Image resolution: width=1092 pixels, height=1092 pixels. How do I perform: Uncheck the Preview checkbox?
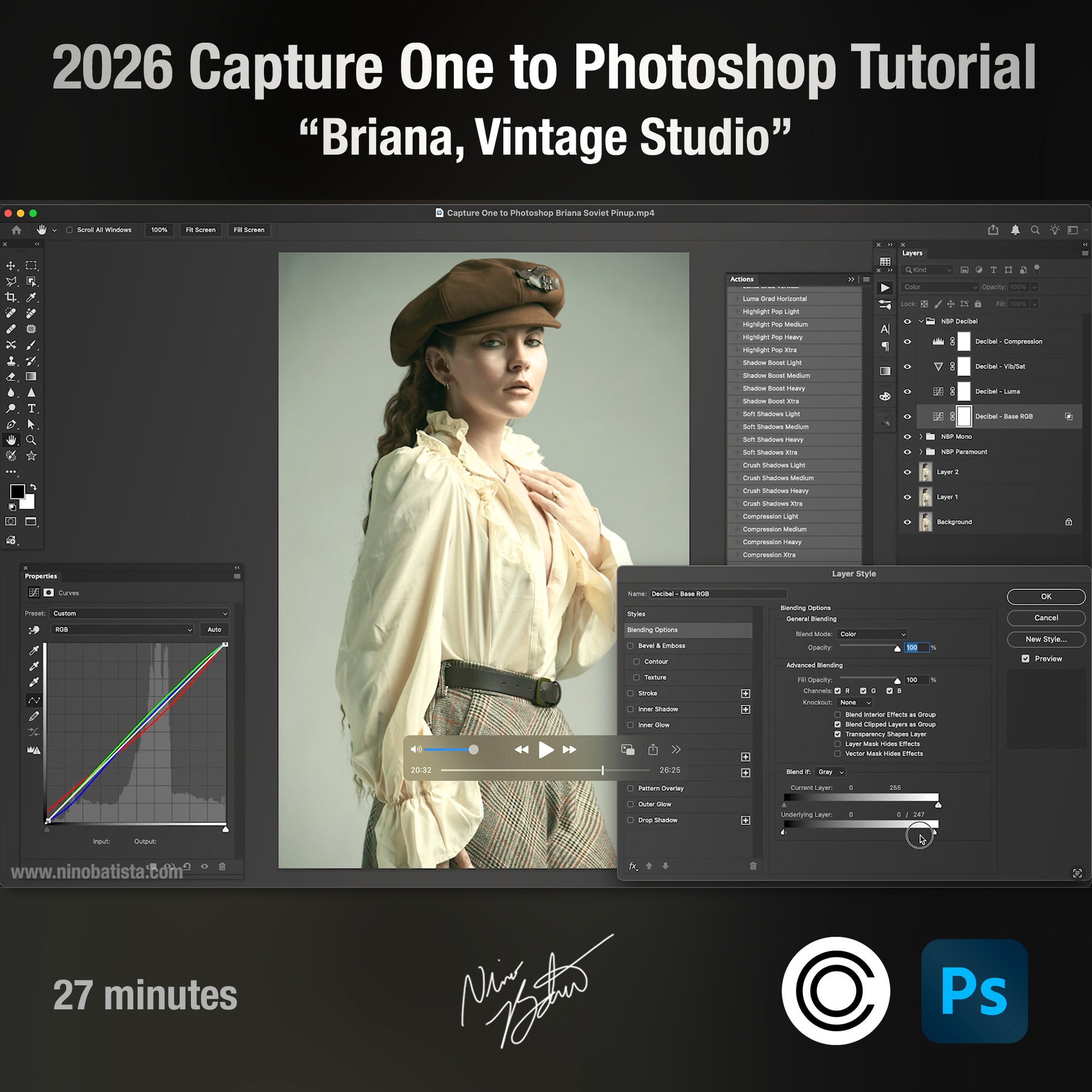pos(1026,658)
